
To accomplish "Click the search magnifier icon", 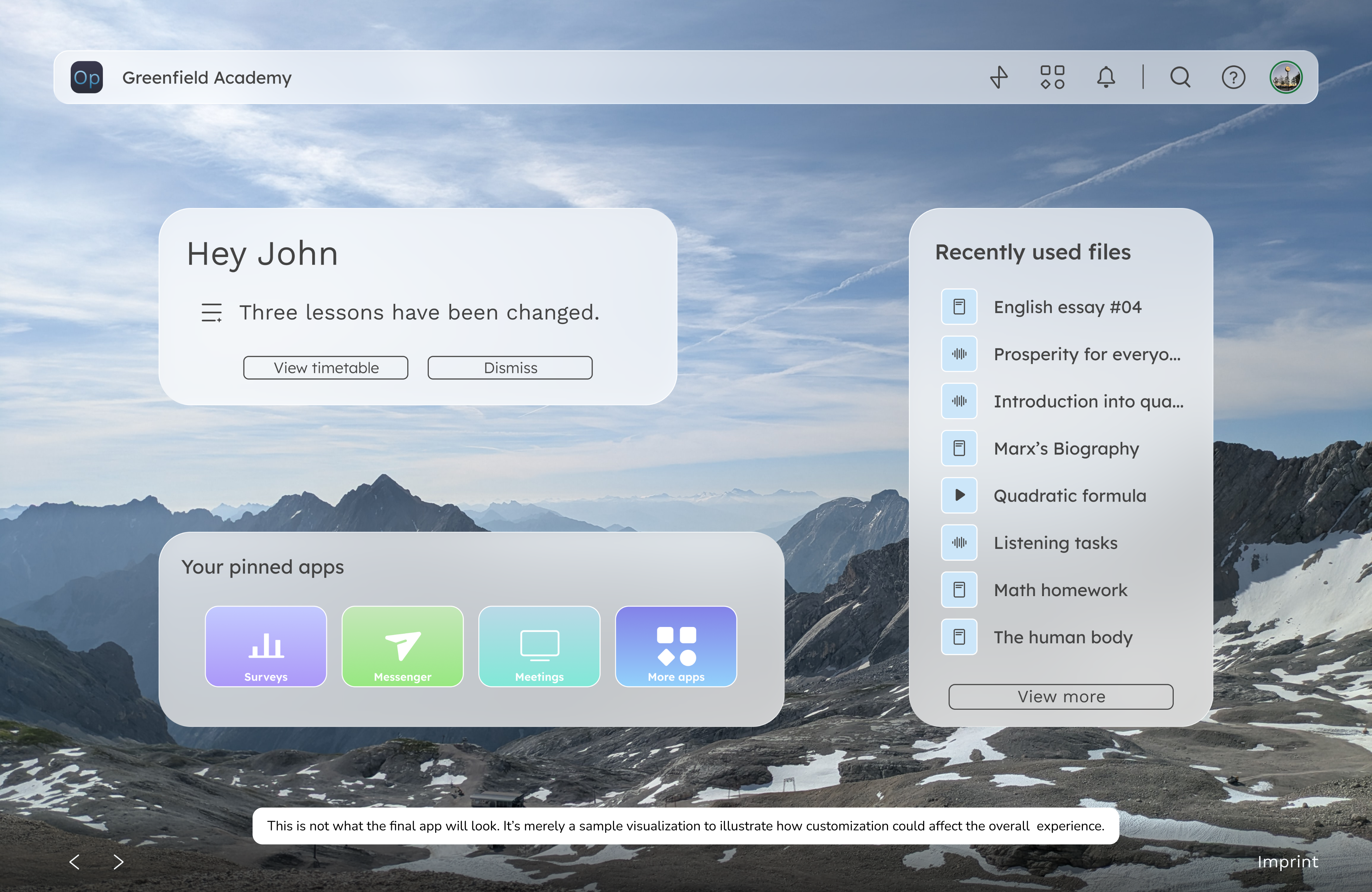I will tap(1180, 77).
